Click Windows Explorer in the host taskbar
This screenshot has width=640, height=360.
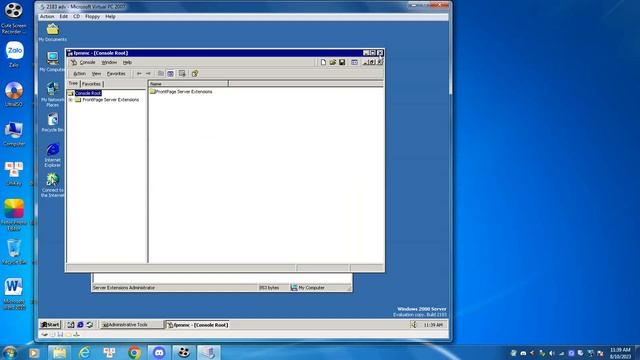(x=59, y=353)
